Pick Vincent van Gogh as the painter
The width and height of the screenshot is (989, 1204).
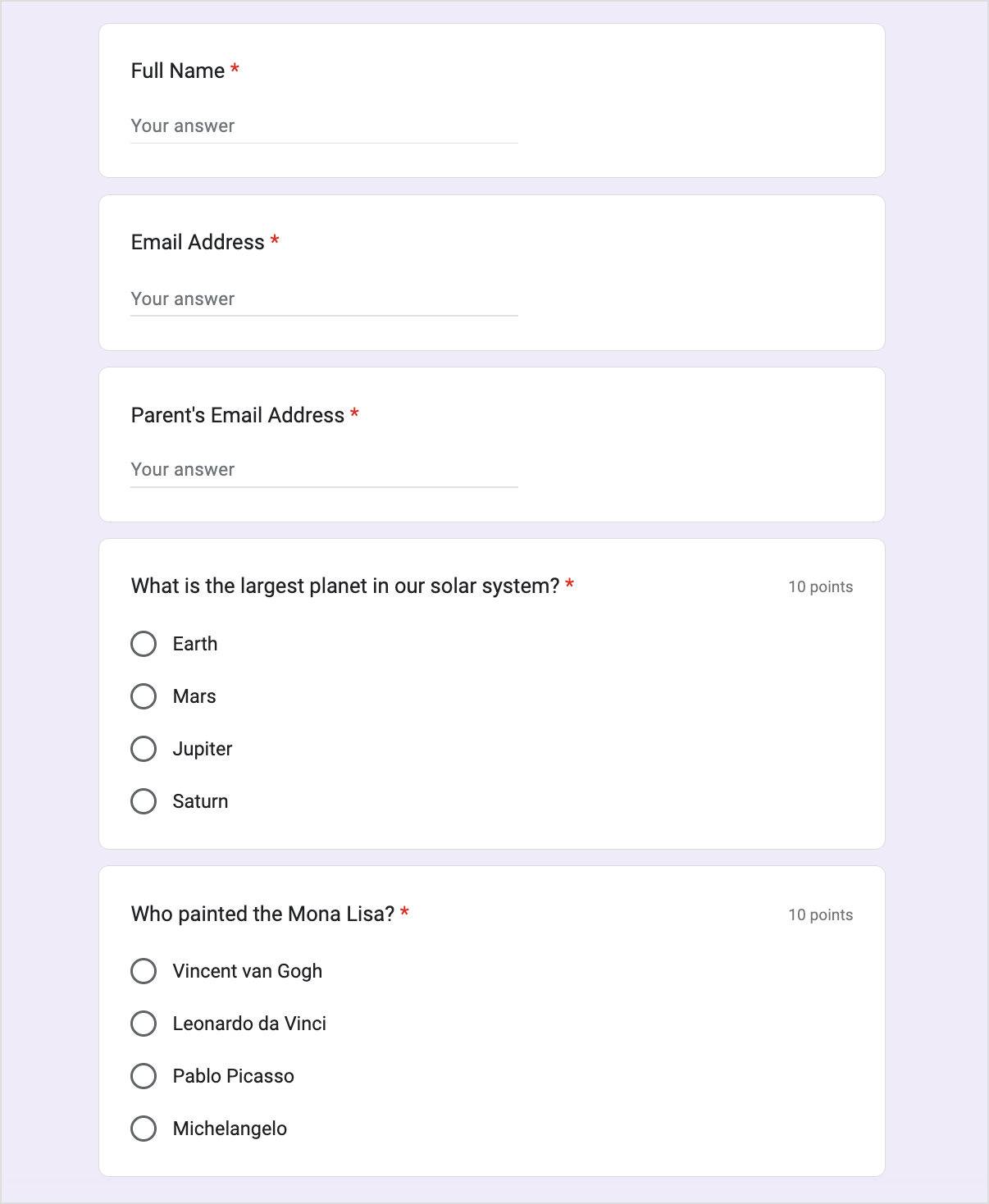click(x=144, y=971)
